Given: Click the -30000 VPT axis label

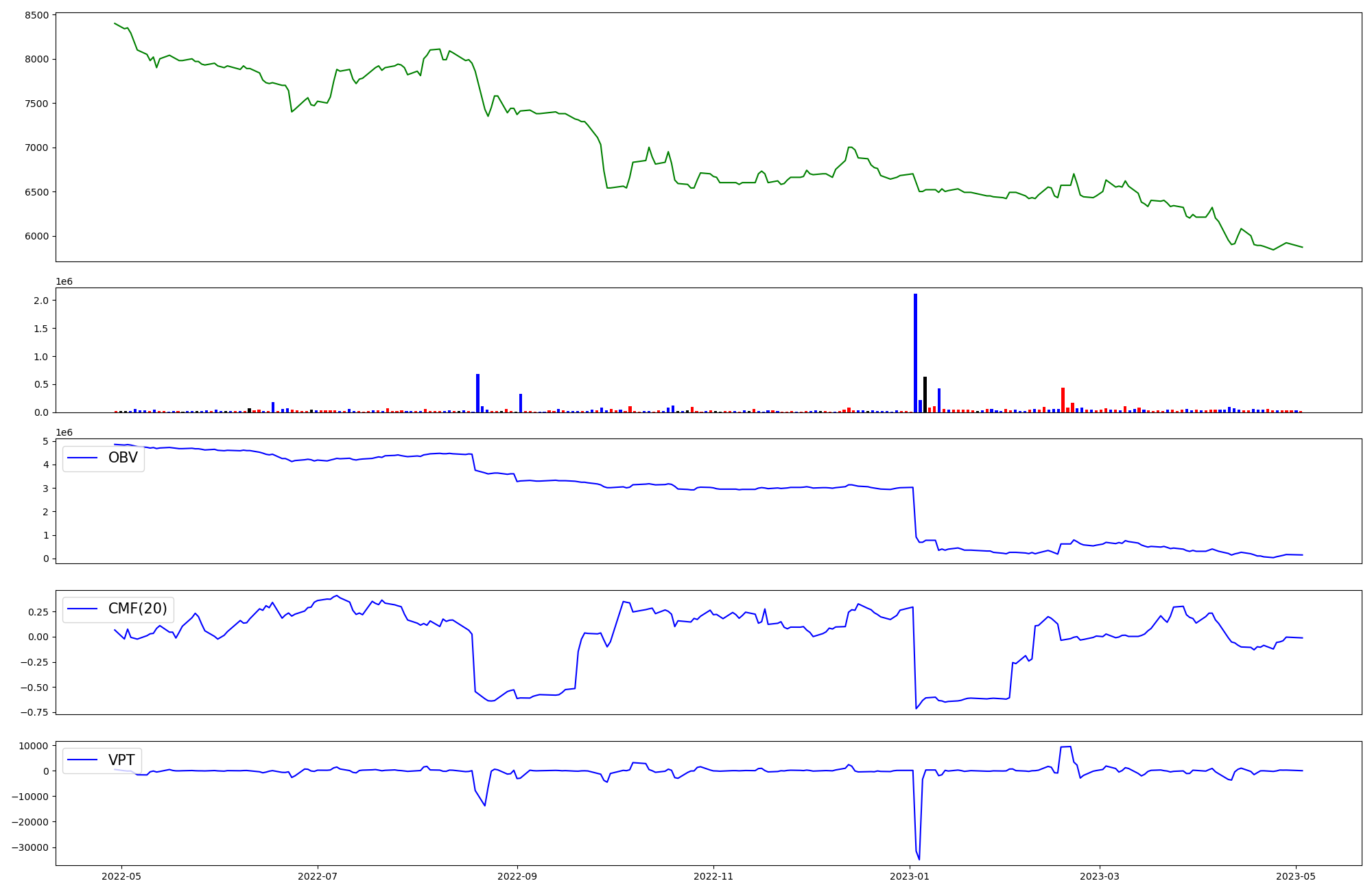Looking at the screenshot, I should pos(29,847).
